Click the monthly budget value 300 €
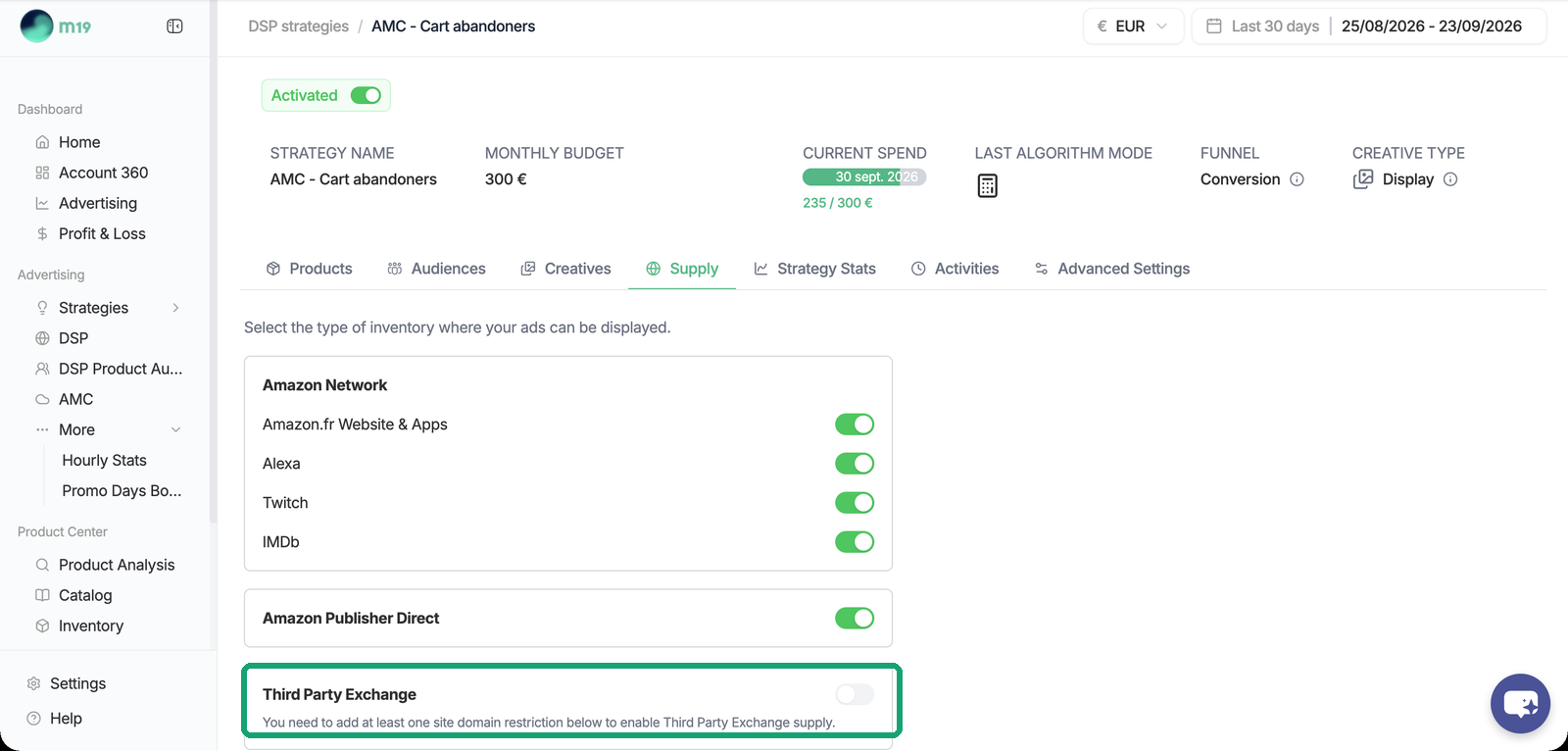This screenshot has height=751, width=1568. [x=506, y=179]
